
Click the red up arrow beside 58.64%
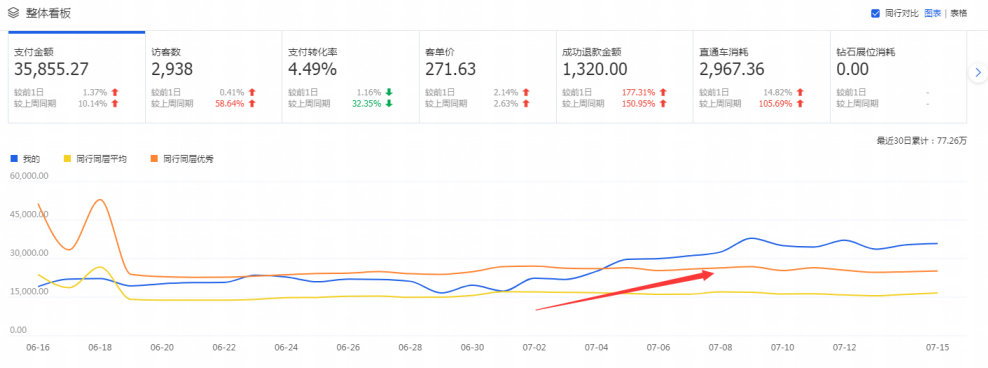tap(252, 103)
